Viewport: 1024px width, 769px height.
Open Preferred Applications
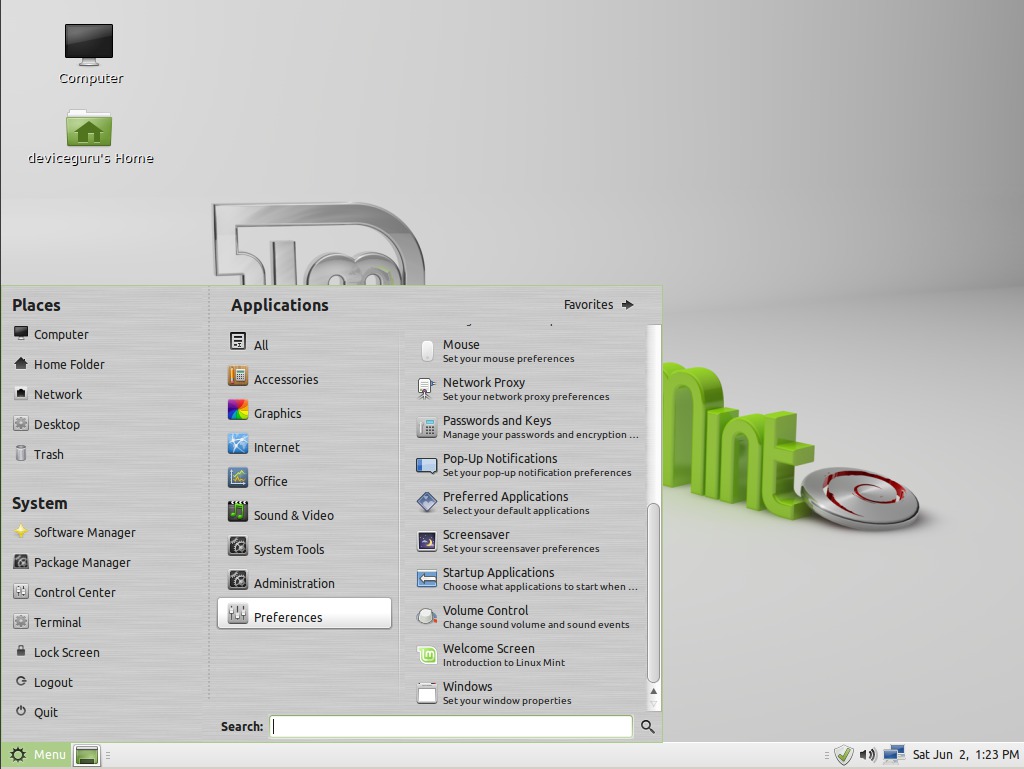(525, 503)
